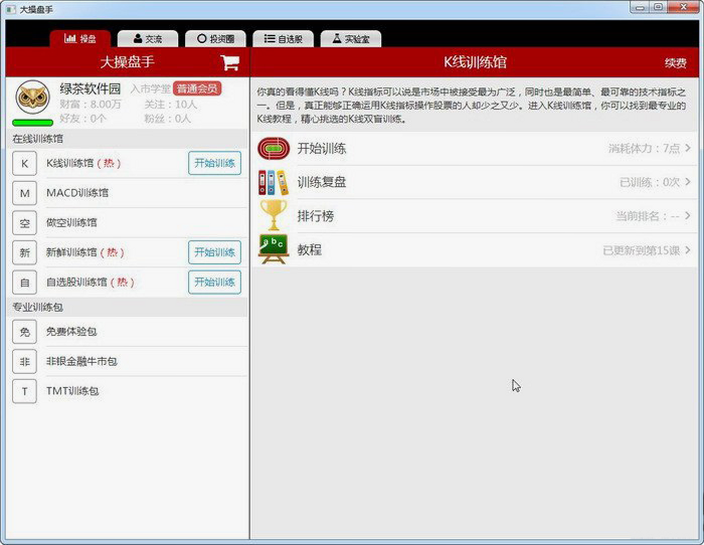Expand chevron on 消耗体力 row

pyautogui.click(x=688, y=148)
